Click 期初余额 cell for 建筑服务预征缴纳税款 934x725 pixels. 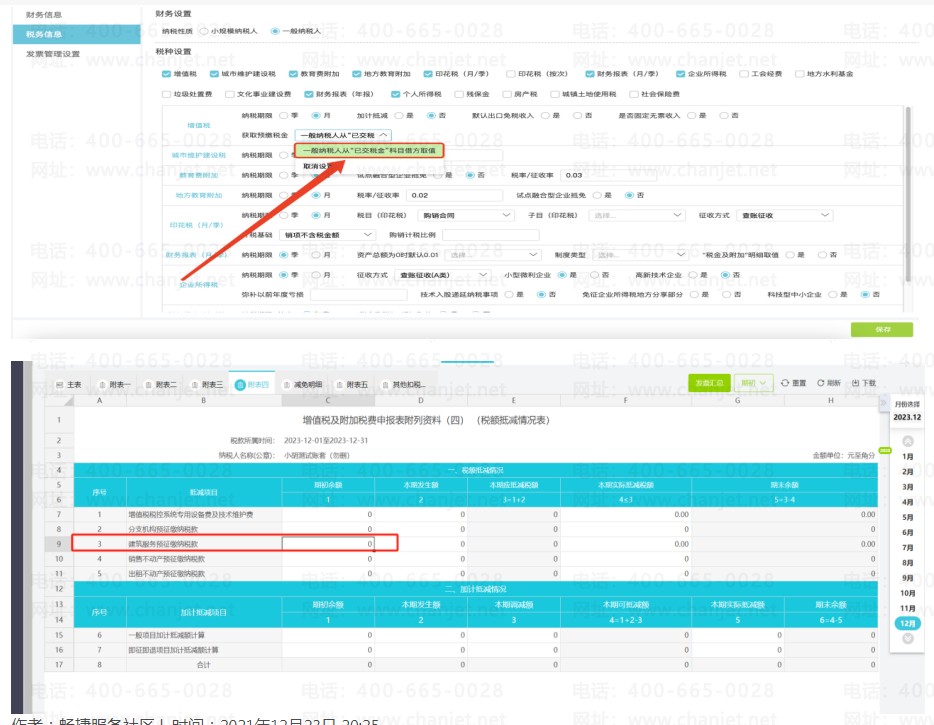pos(328,544)
